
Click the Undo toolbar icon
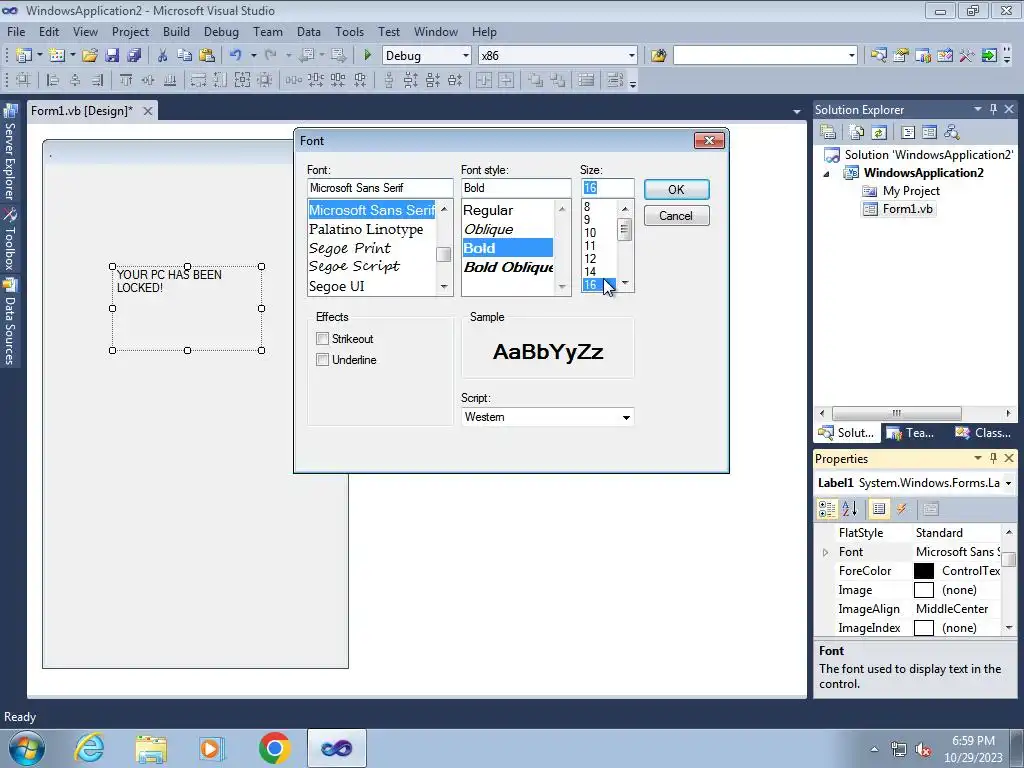point(236,56)
